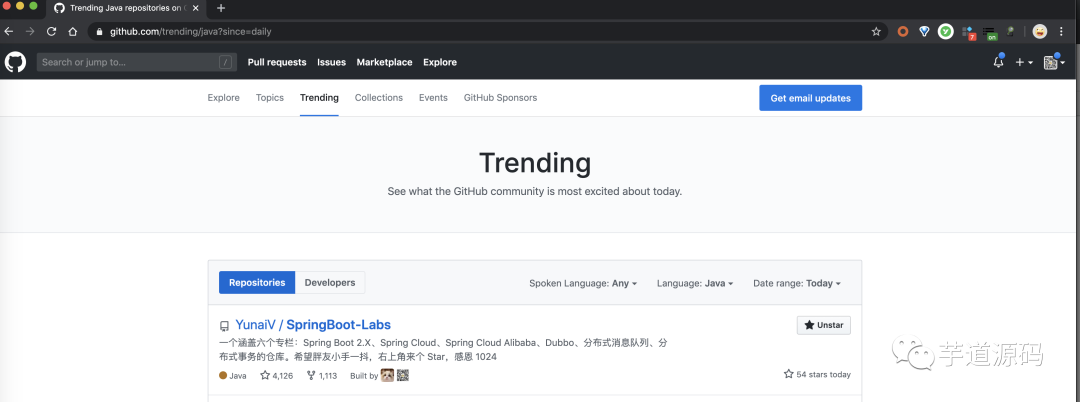Click the repository icon beside YunaiV
The image size is (1080, 402).
coord(224,326)
